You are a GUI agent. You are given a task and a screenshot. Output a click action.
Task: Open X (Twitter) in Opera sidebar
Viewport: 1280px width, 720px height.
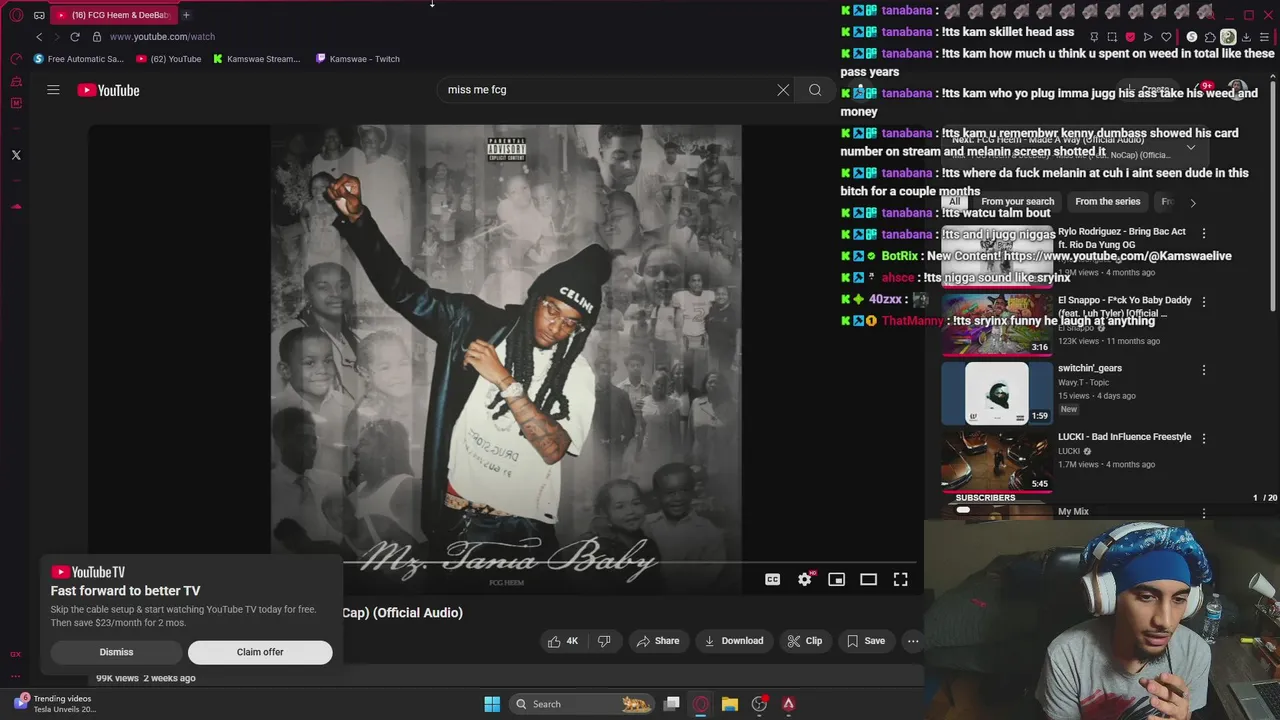(x=16, y=155)
